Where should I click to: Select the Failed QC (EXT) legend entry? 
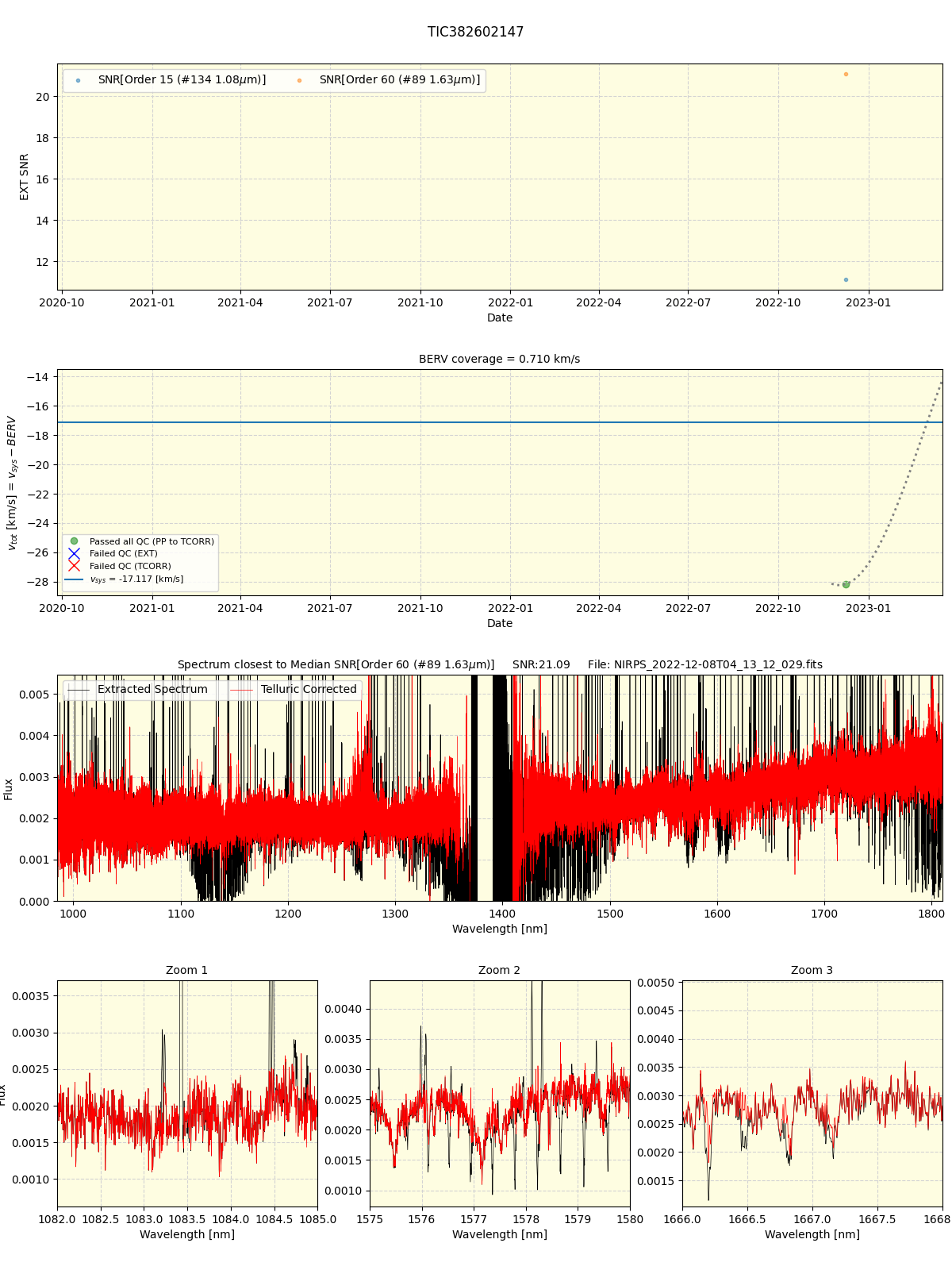point(113,553)
